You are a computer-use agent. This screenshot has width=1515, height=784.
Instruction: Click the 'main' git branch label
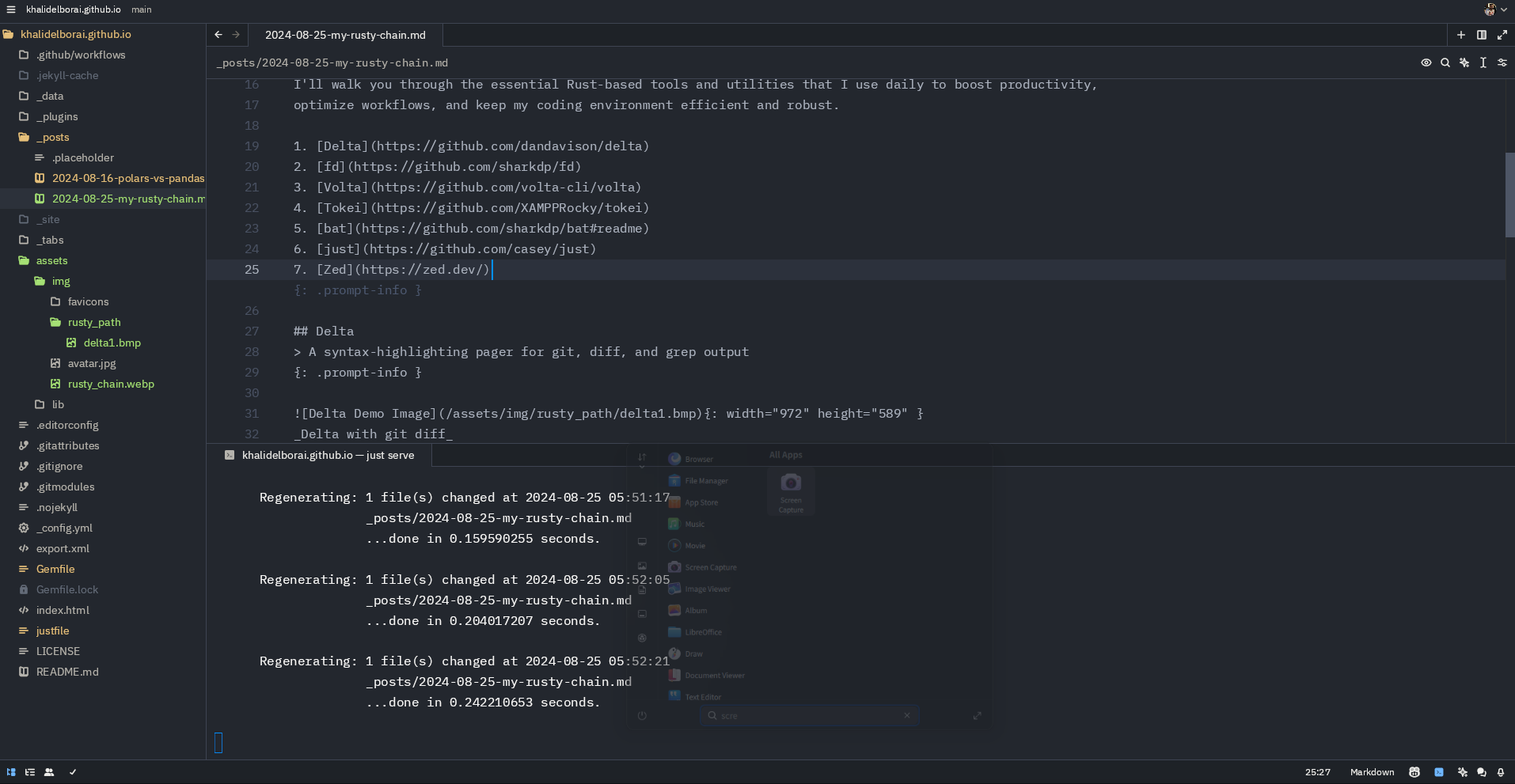pos(142,9)
